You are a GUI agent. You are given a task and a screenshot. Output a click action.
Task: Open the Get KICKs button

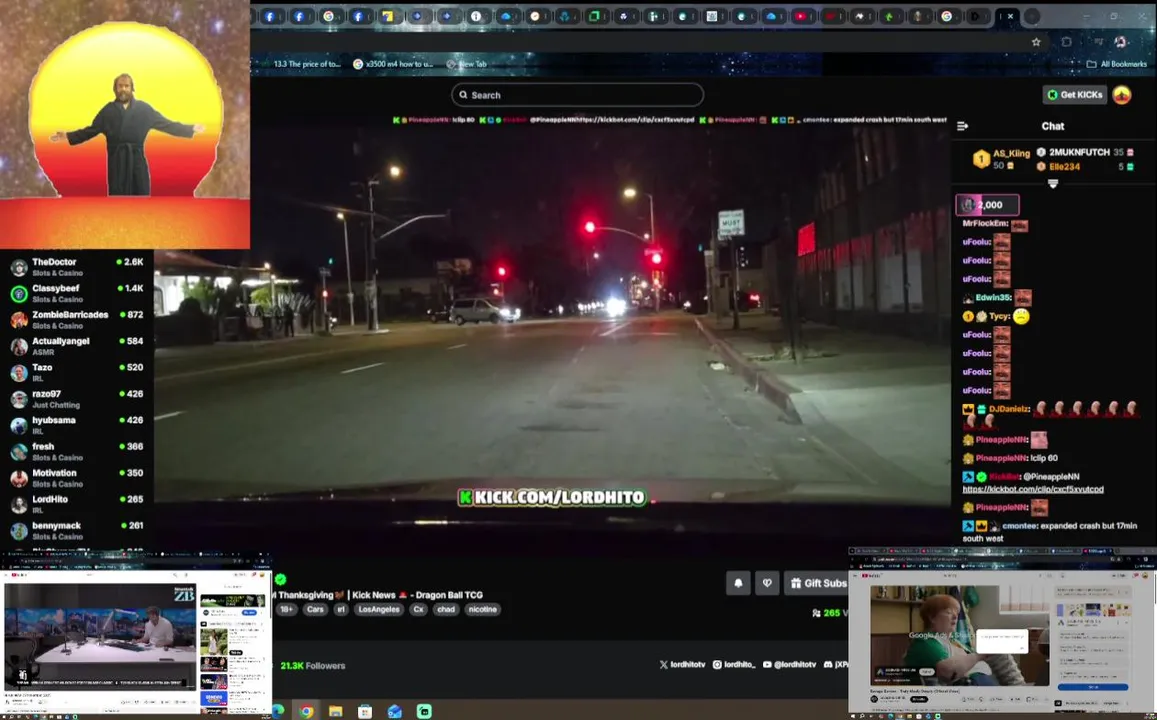(x=1075, y=94)
